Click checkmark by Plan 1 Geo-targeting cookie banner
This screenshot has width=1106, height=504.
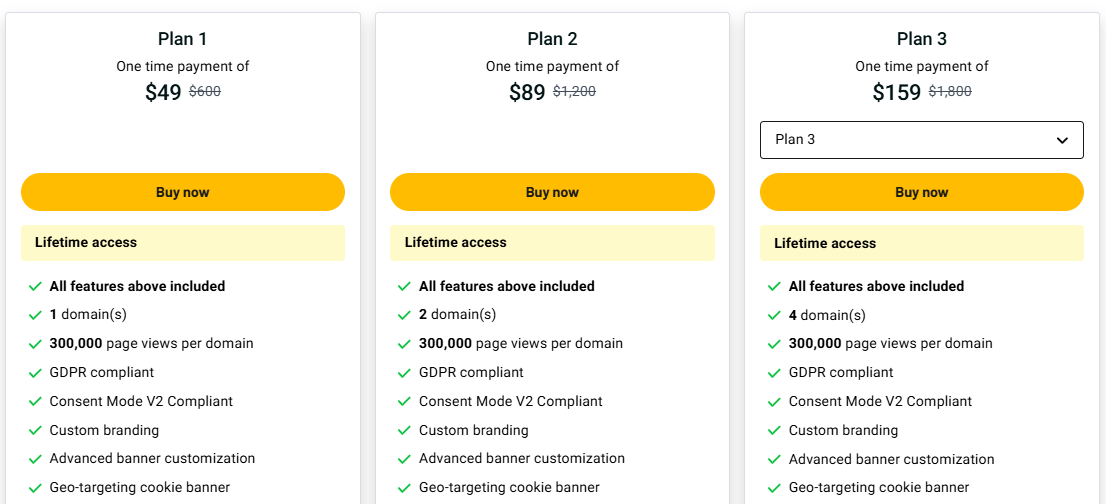click(x=36, y=489)
